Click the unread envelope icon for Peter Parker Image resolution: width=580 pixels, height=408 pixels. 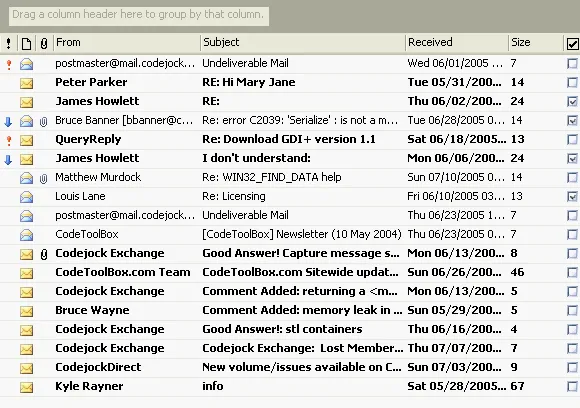coord(26,83)
